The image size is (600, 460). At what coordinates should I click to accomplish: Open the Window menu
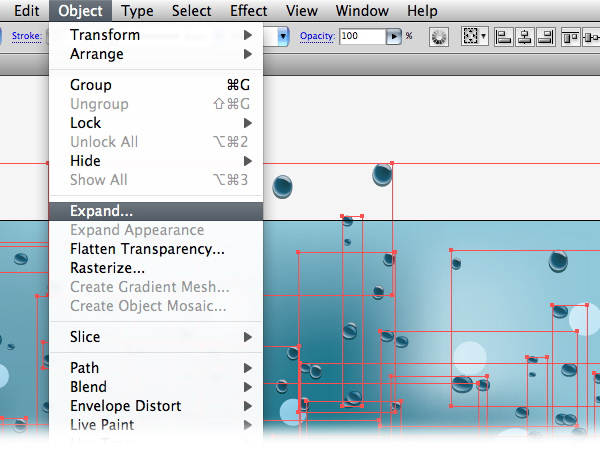[362, 11]
